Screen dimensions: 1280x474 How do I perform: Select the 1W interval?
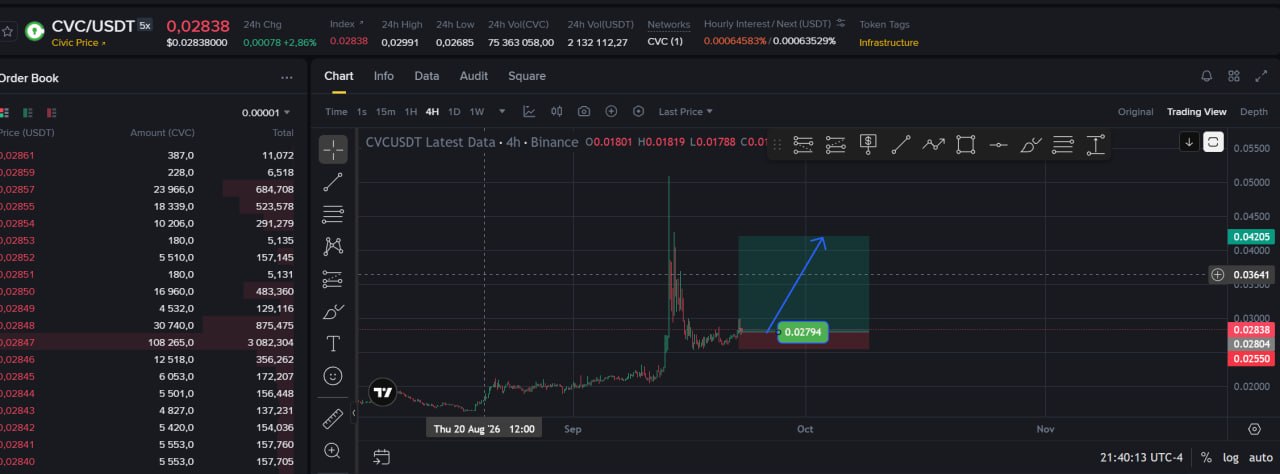[477, 112]
